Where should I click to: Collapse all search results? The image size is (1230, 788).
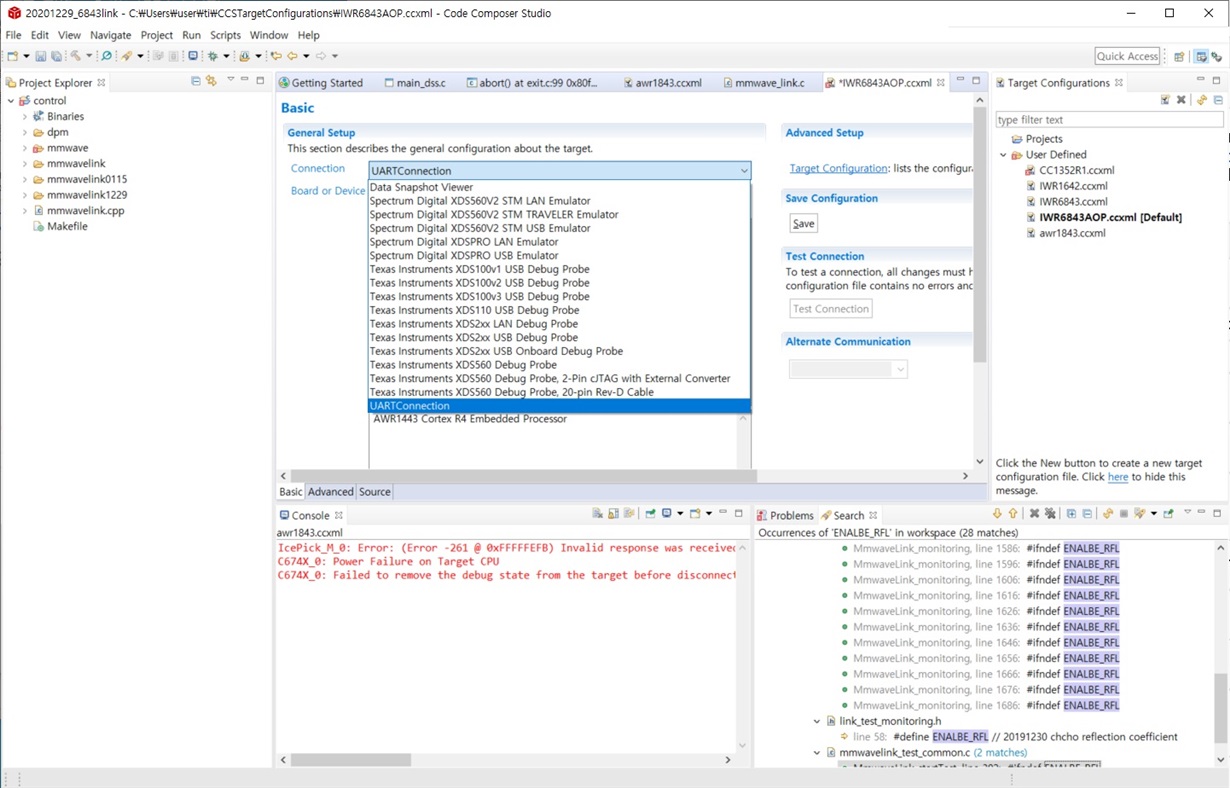[x=1087, y=514]
